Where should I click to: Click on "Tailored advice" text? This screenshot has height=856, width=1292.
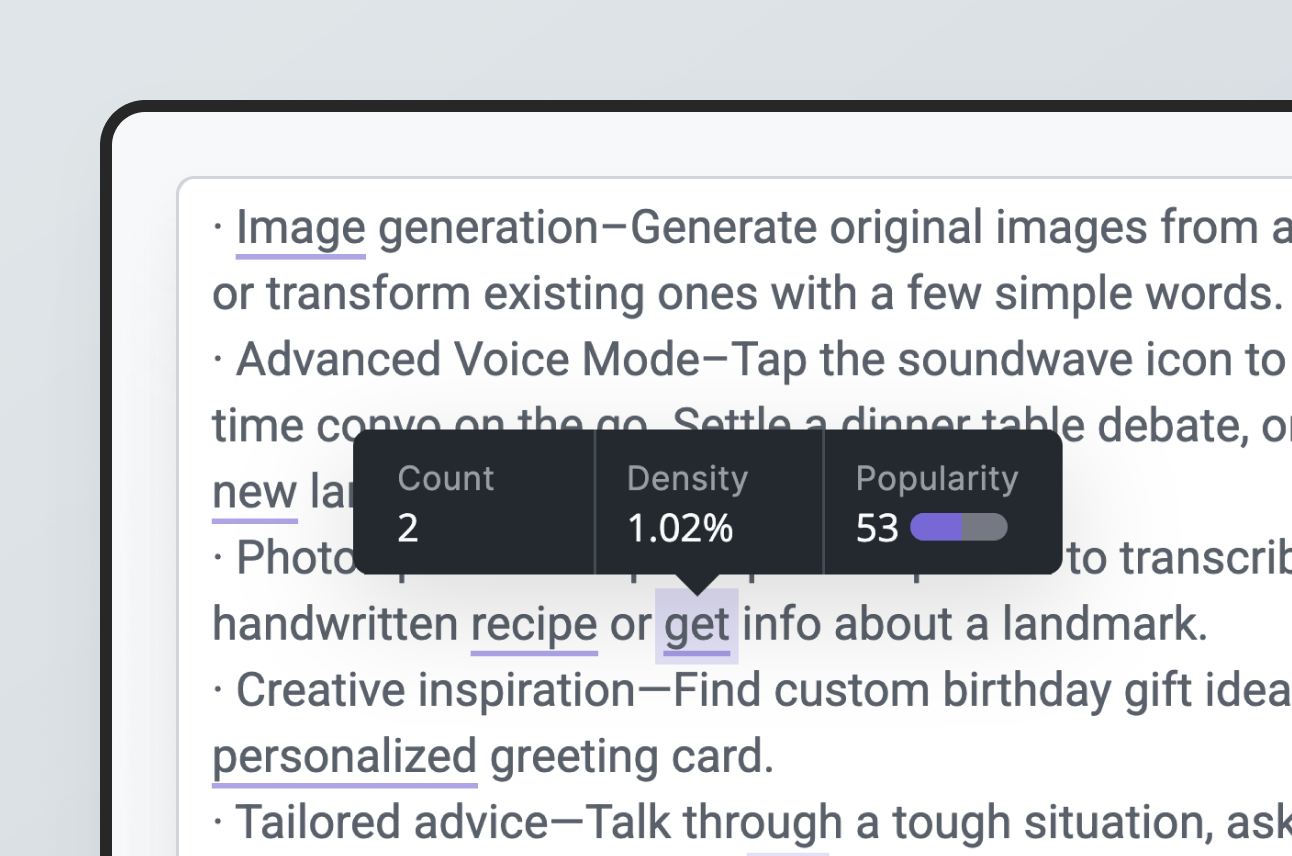pos(391,823)
